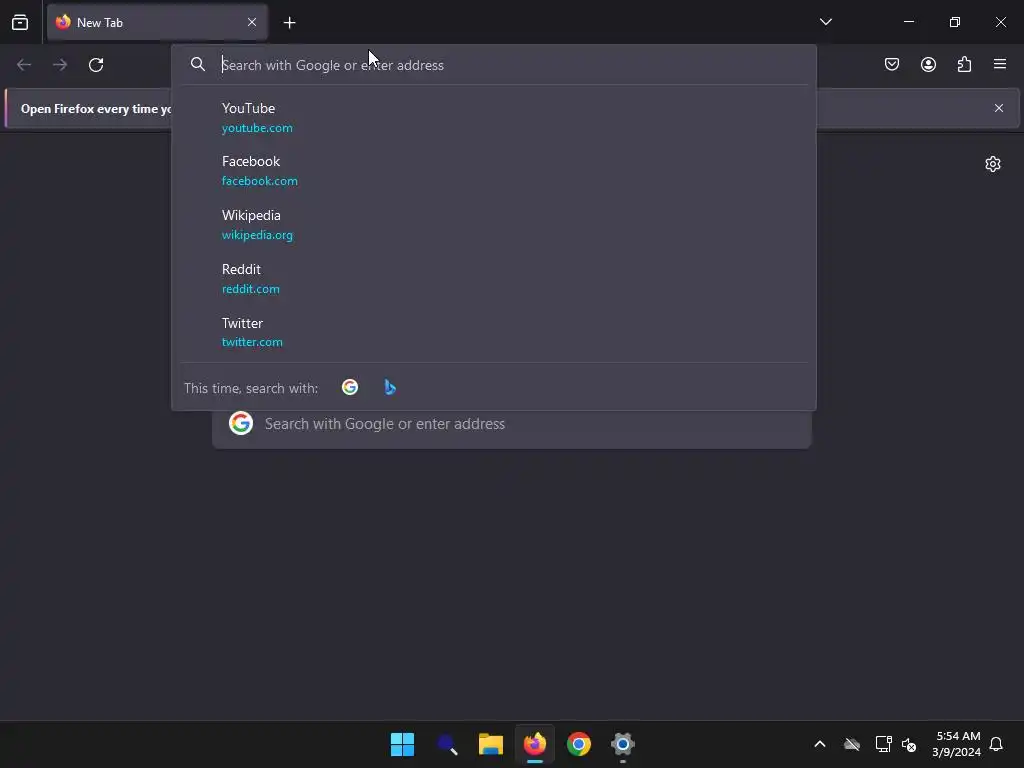
Task: Click the OneDrive cloud tray icon
Action: (x=852, y=744)
